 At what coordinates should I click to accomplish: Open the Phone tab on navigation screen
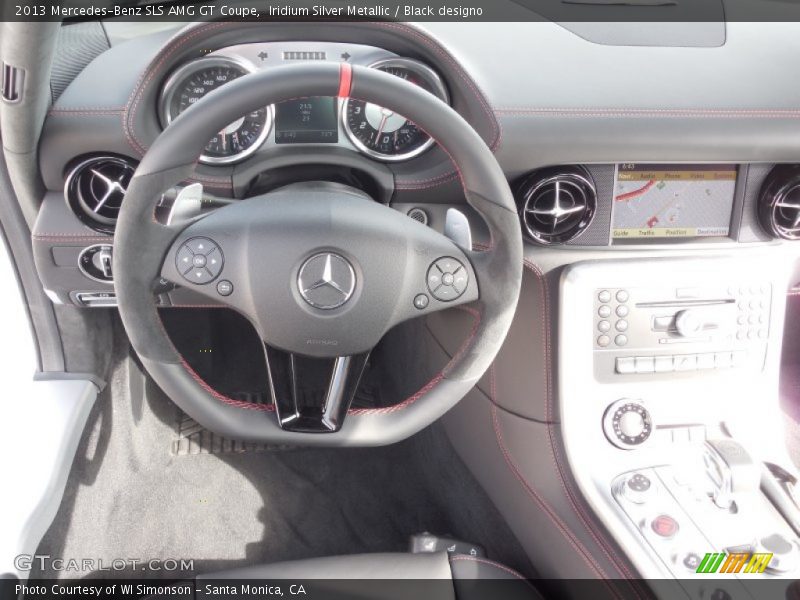[672, 176]
